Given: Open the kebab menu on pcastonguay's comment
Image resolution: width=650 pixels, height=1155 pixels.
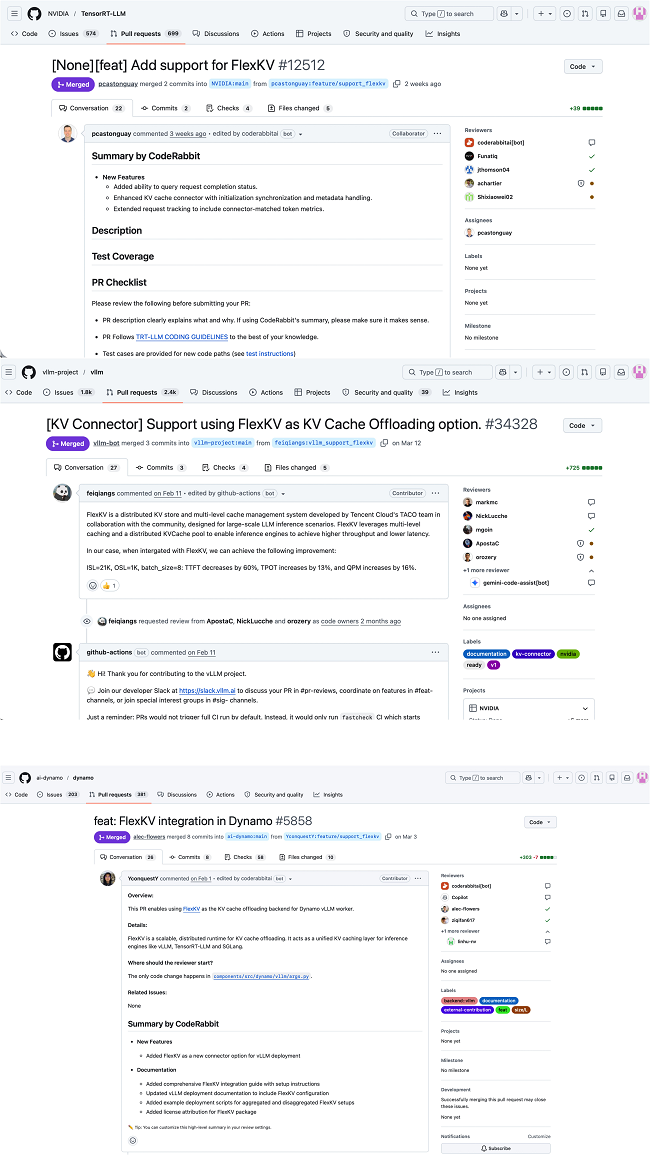Looking at the screenshot, I should click(437, 134).
